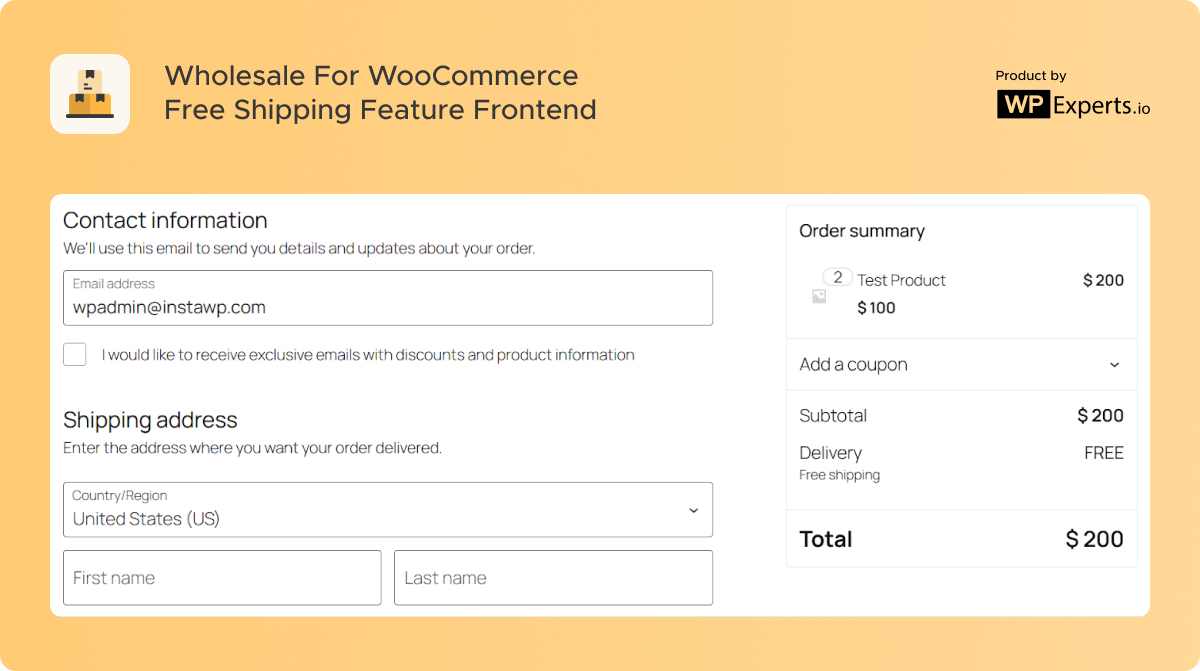The height and width of the screenshot is (671, 1200).
Task: Click the WP Experts.io logo
Action: pyautogui.click(x=1073, y=105)
